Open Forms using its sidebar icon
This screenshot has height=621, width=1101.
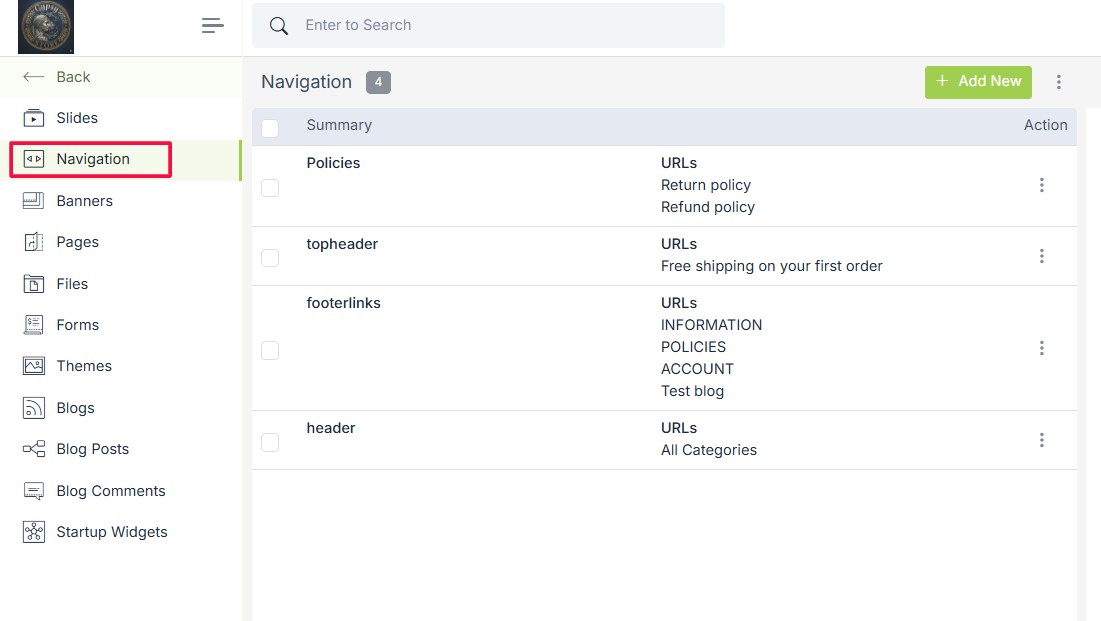[34, 325]
